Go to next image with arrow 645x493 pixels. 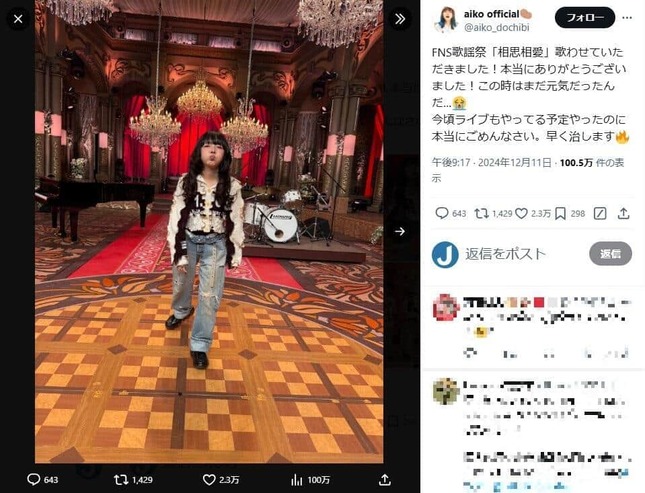point(400,231)
